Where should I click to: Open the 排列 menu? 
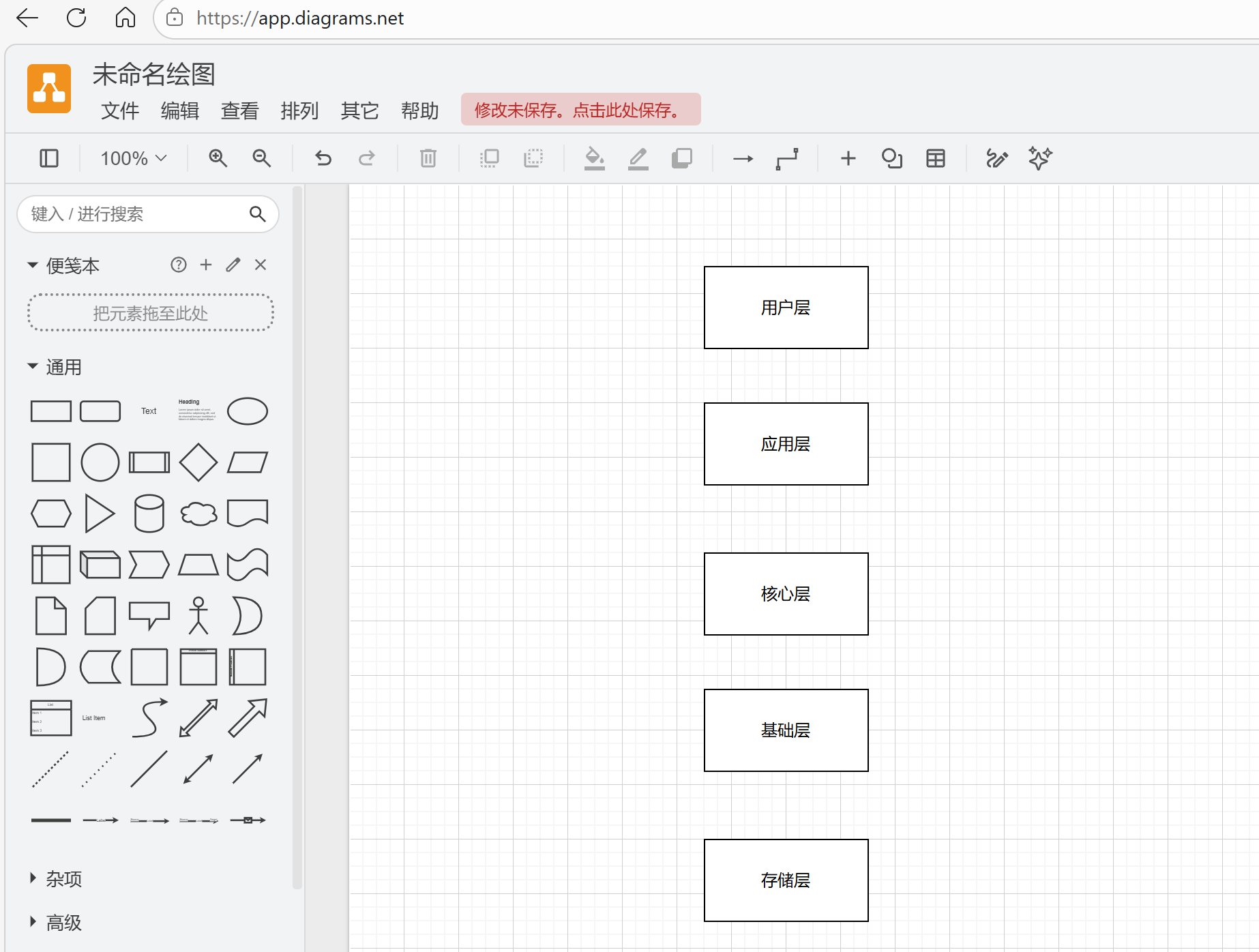point(299,111)
